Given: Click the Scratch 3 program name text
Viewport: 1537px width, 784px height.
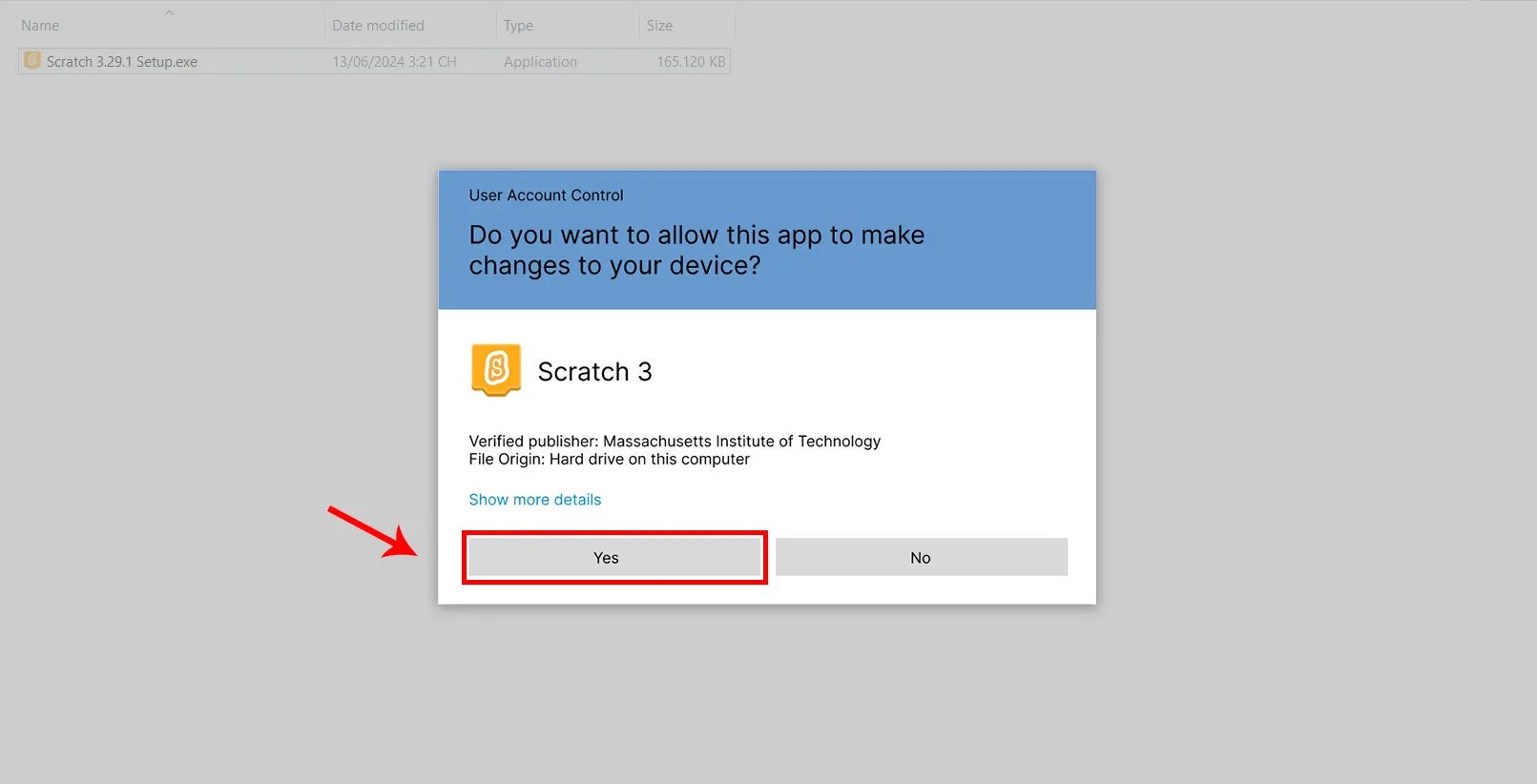Looking at the screenshot, I should pos(594,372).
